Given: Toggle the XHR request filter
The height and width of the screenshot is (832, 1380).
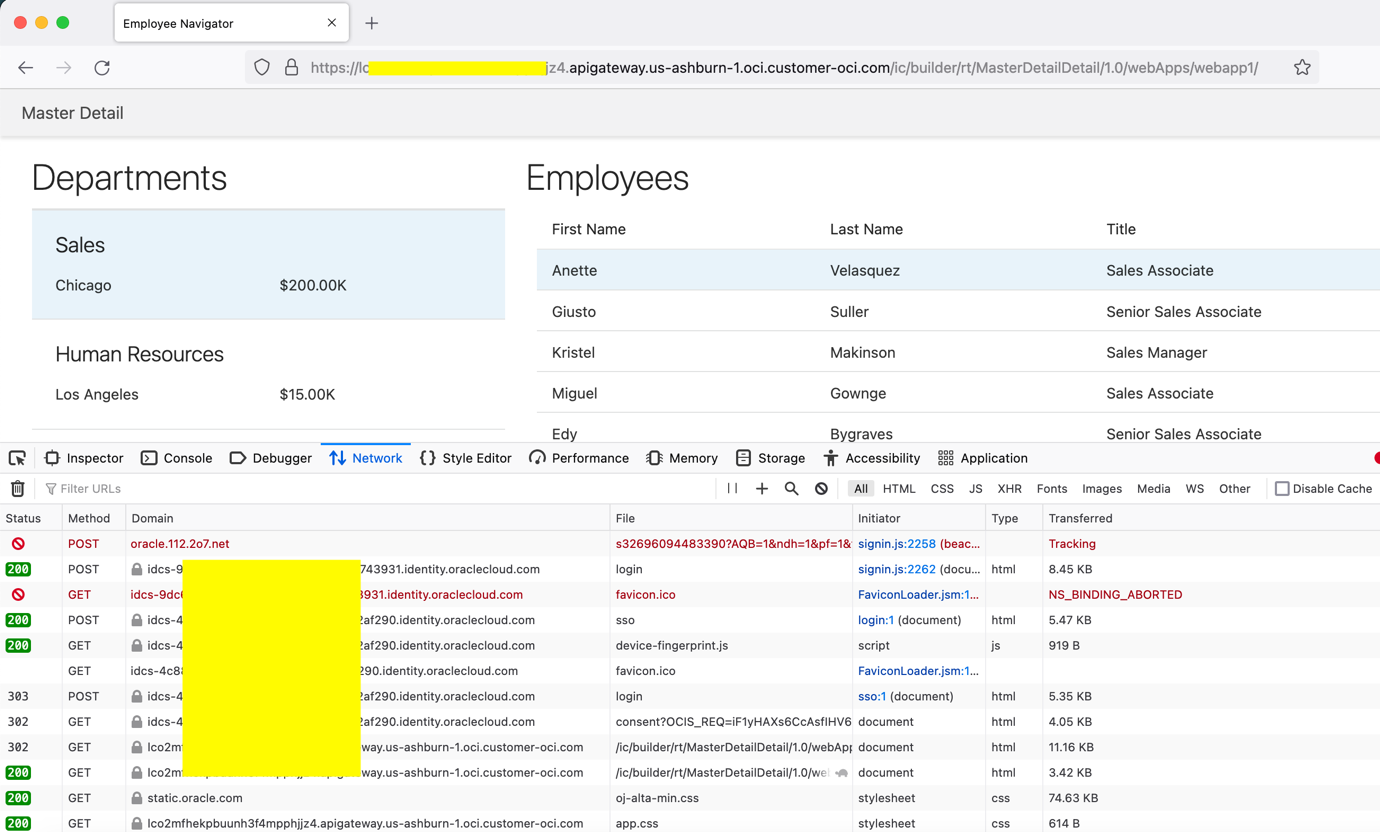Looking at the screenshot, I should 1009,489.
